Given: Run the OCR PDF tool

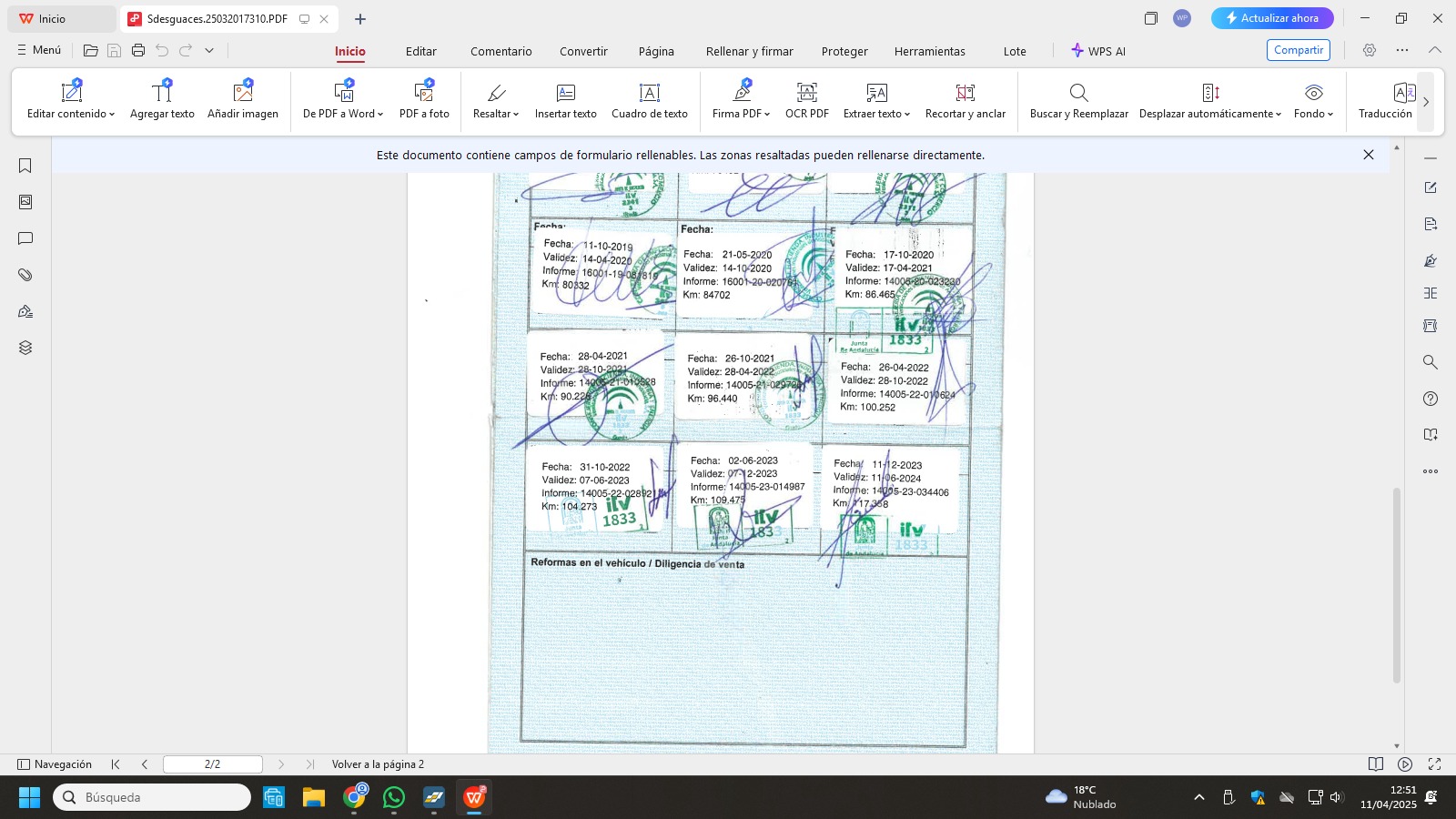Looking at the screenshot, I should tap(807, 99).
